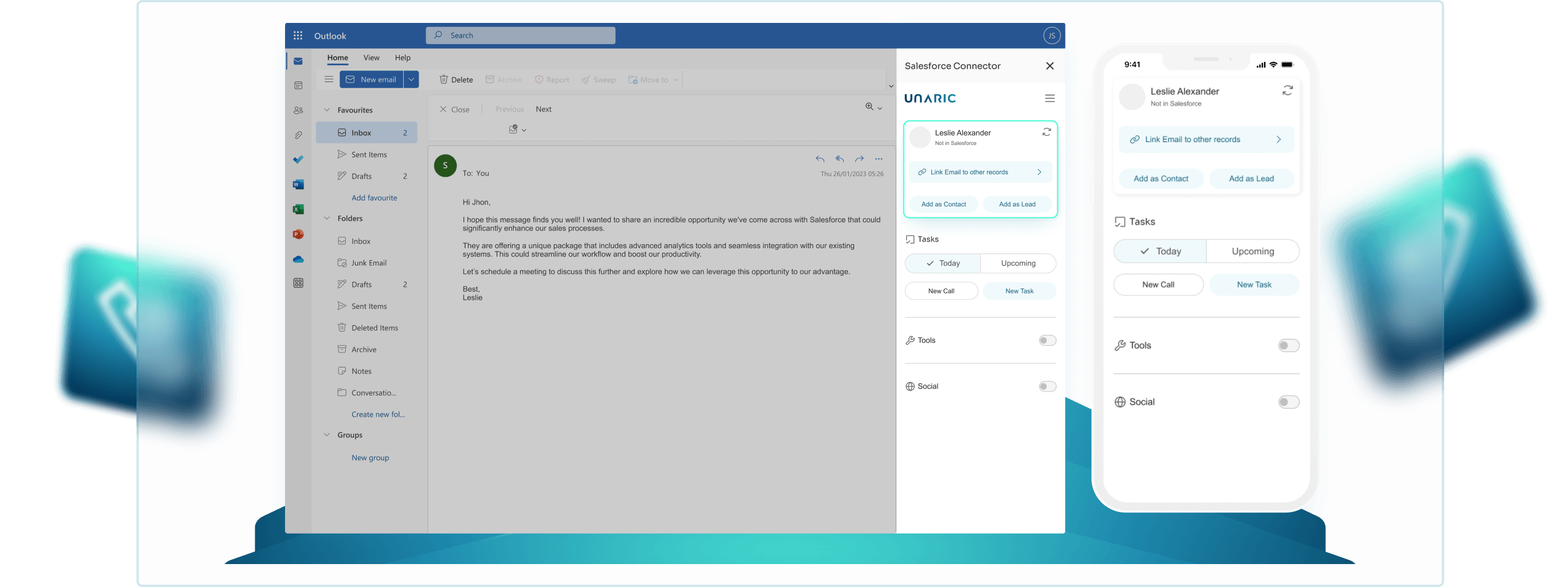Viewport: 1568px width, 587px height.
Task: Switch to the View tab
Action: click(371, 58)
